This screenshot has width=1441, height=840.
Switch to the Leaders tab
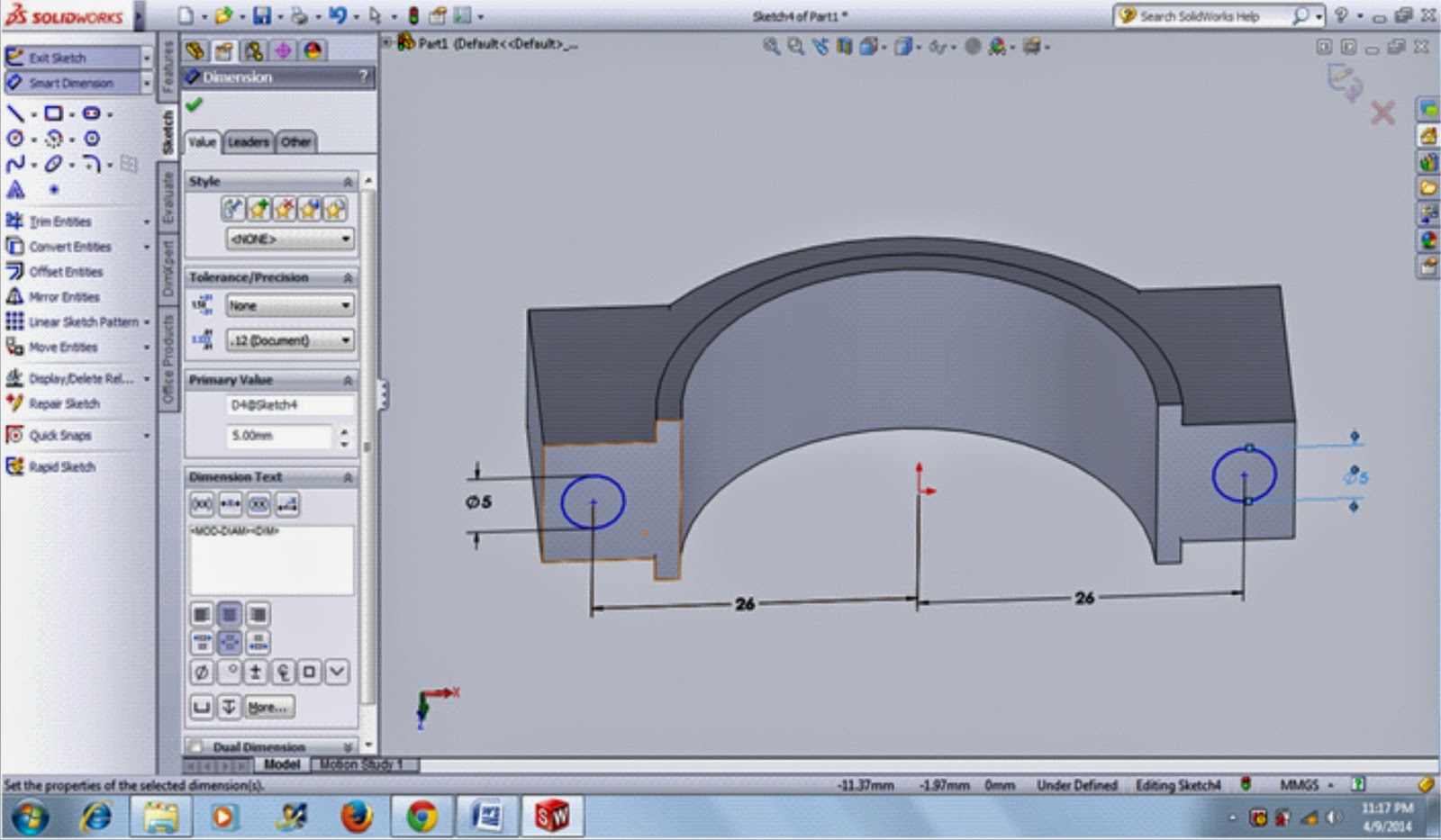click(250, 141)
